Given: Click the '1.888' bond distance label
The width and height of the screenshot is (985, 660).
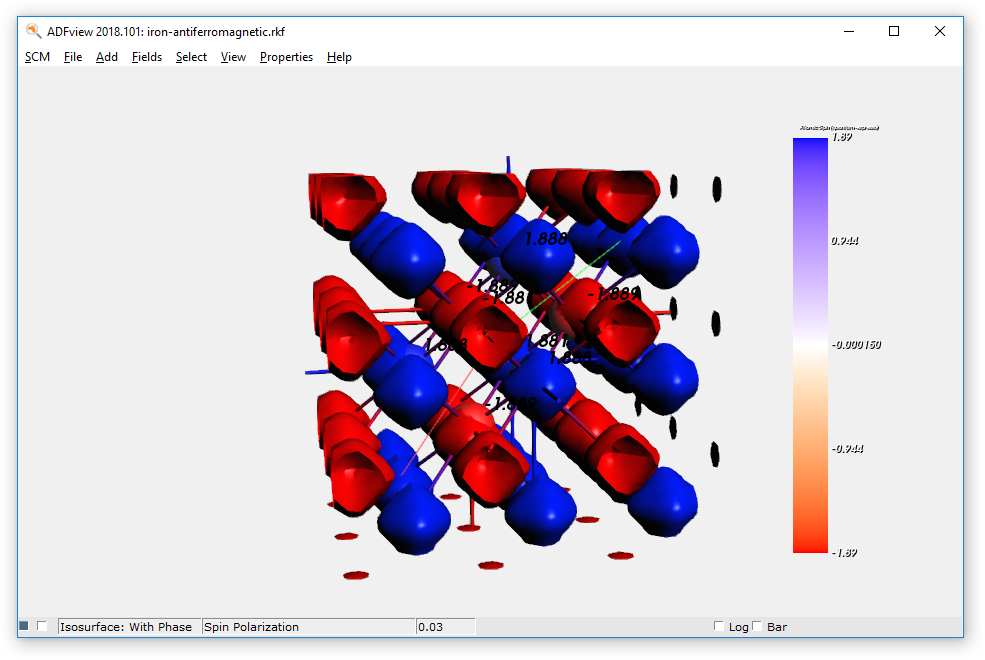Looking at the screenshot, I should click(x=545, y=239).
